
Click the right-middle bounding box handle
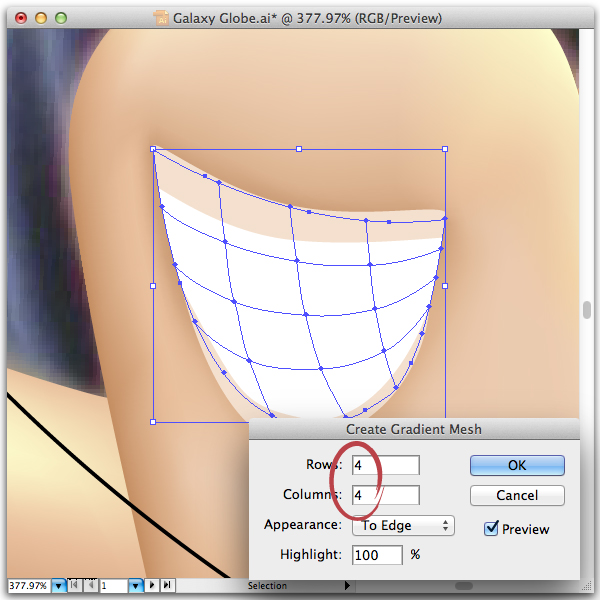click(445, 286)
